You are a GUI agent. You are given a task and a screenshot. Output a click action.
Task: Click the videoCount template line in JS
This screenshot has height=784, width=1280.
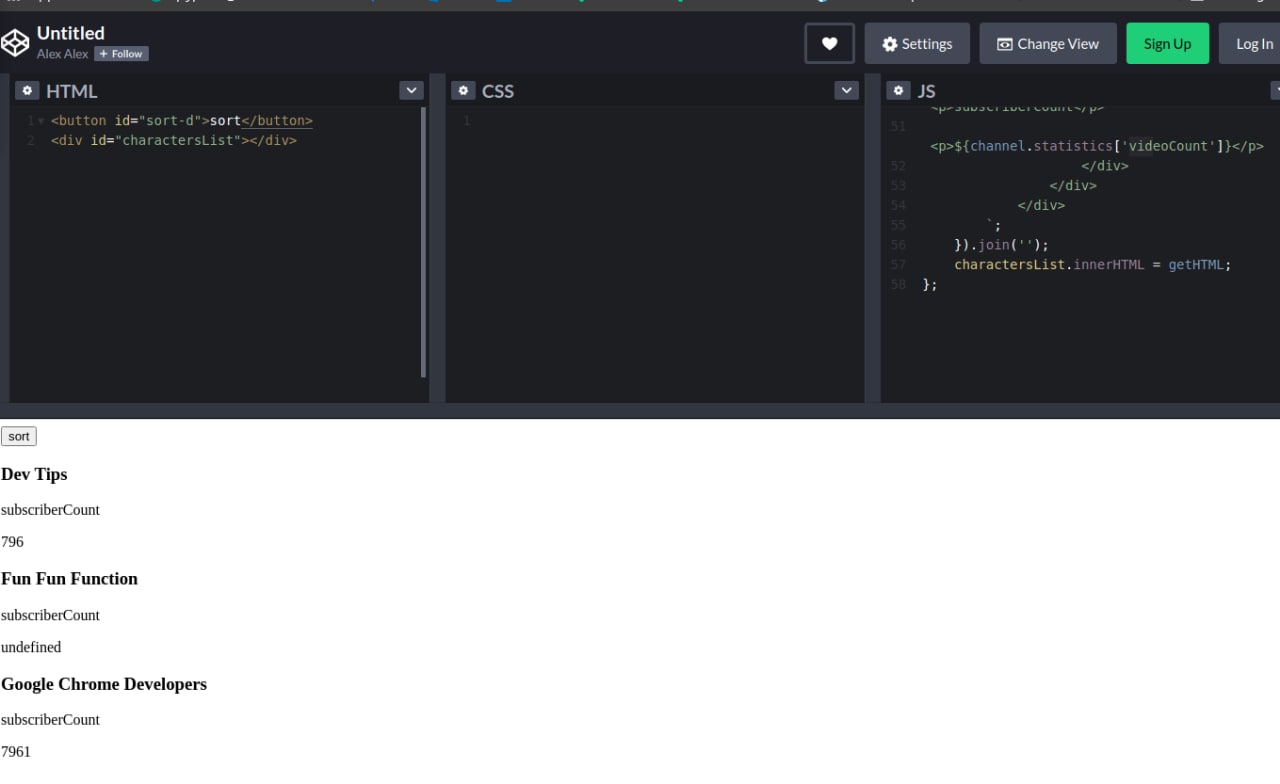1097,146
